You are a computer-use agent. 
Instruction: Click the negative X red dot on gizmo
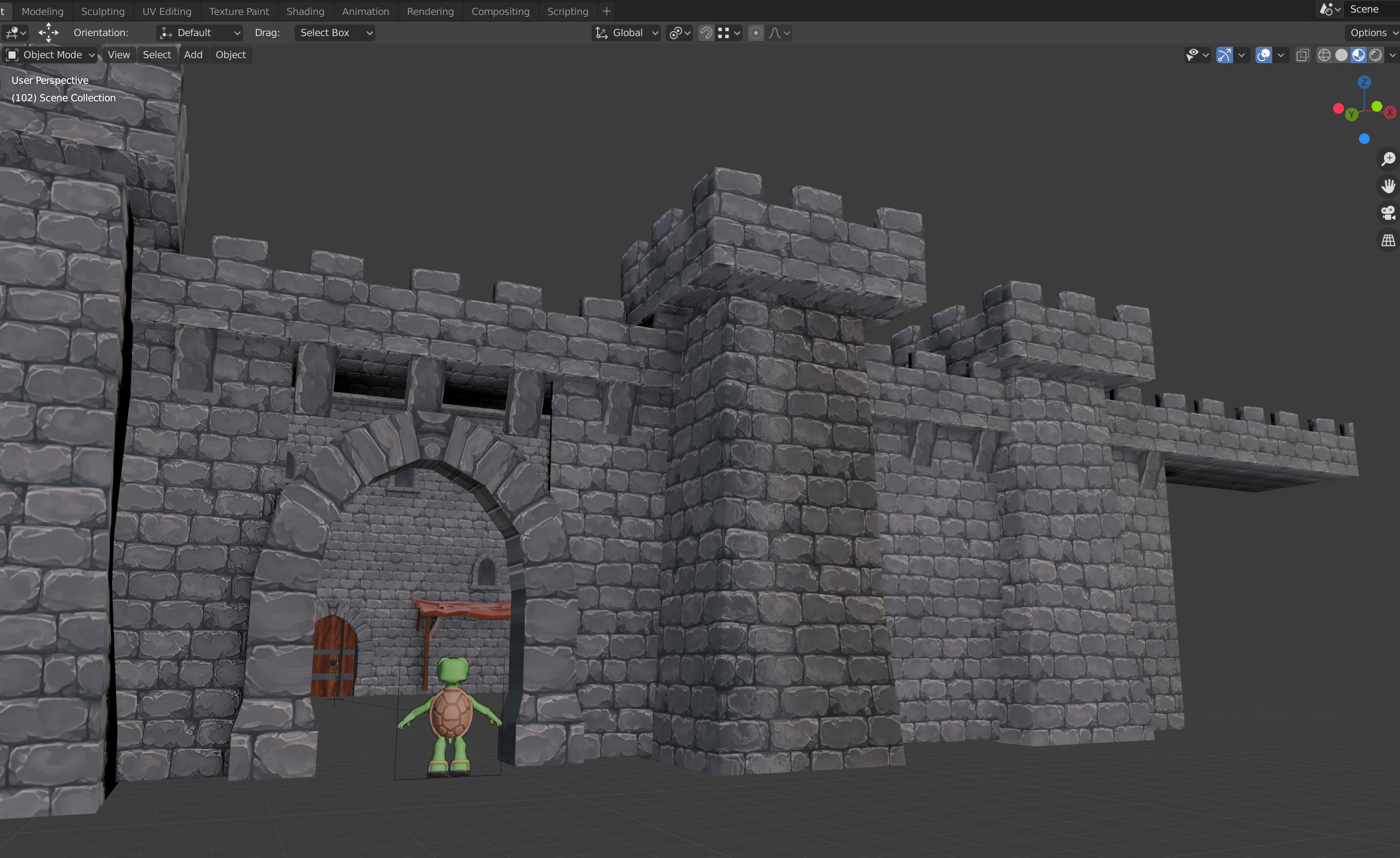click(x=1339, y=108)
